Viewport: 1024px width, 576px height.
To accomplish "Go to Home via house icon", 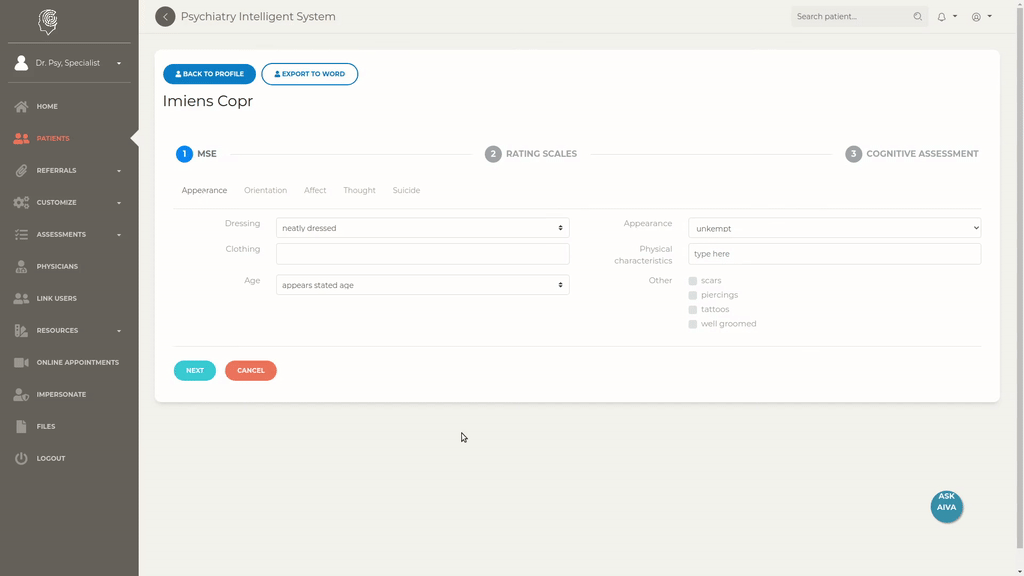I will click(21, 106).
